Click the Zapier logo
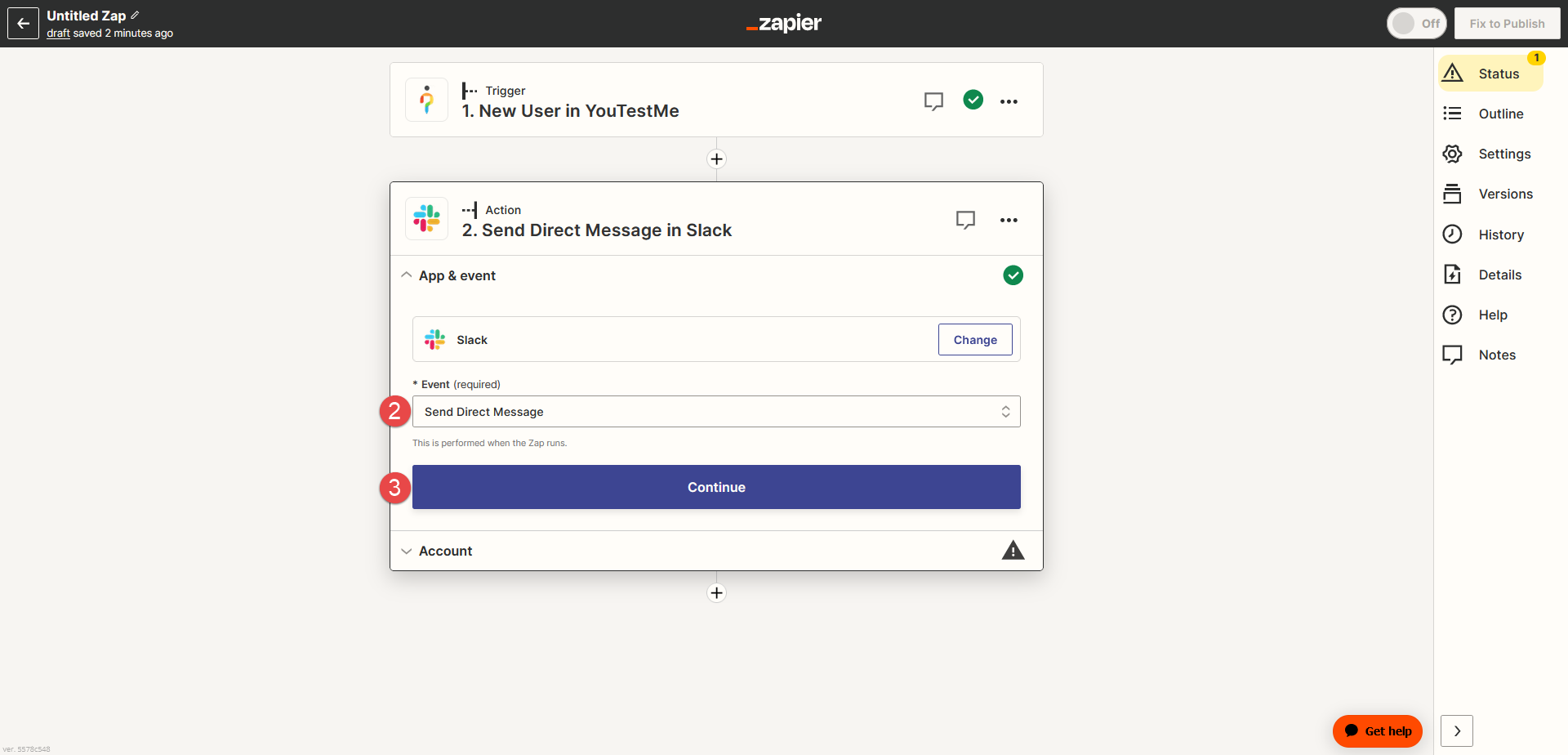The width and height of the screenshot is (1568, 755). (x=784, y=24)
